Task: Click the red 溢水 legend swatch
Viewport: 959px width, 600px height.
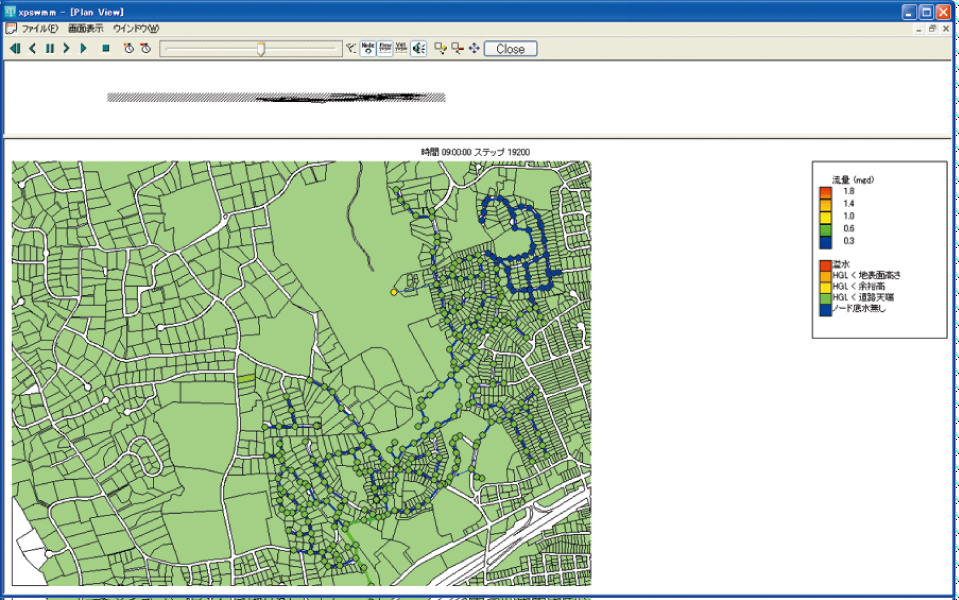Action: (x=826, y=265)
